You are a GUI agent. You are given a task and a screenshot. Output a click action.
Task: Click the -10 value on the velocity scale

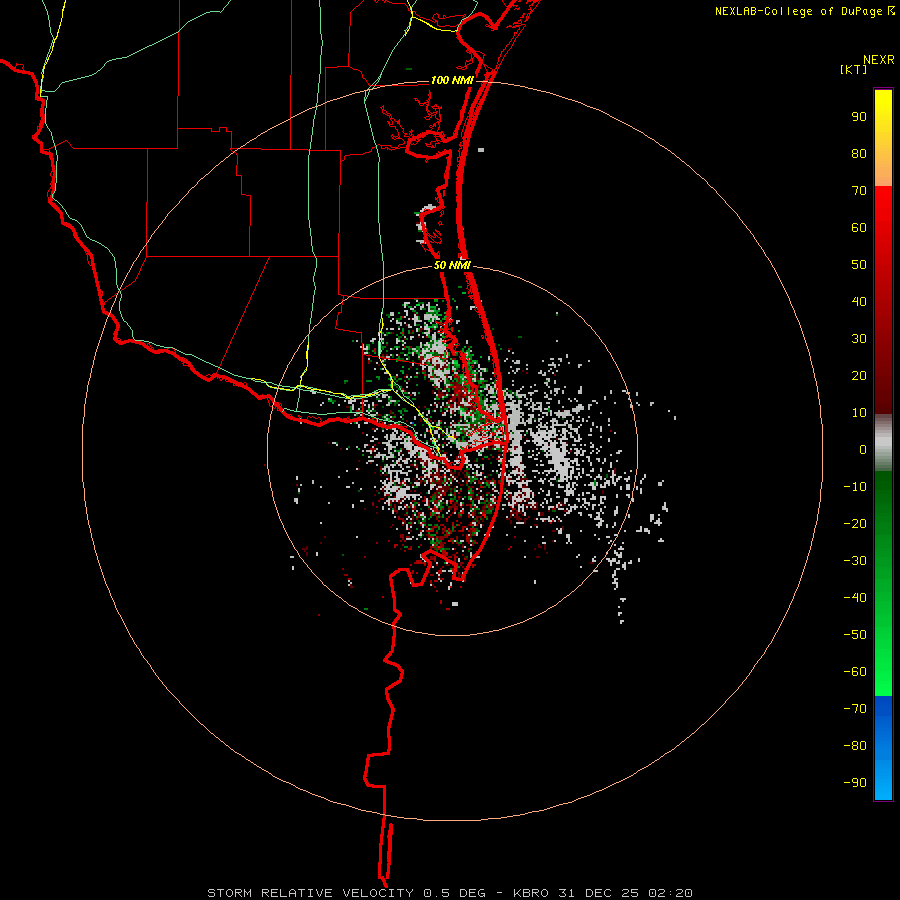(x=855, y=487)
